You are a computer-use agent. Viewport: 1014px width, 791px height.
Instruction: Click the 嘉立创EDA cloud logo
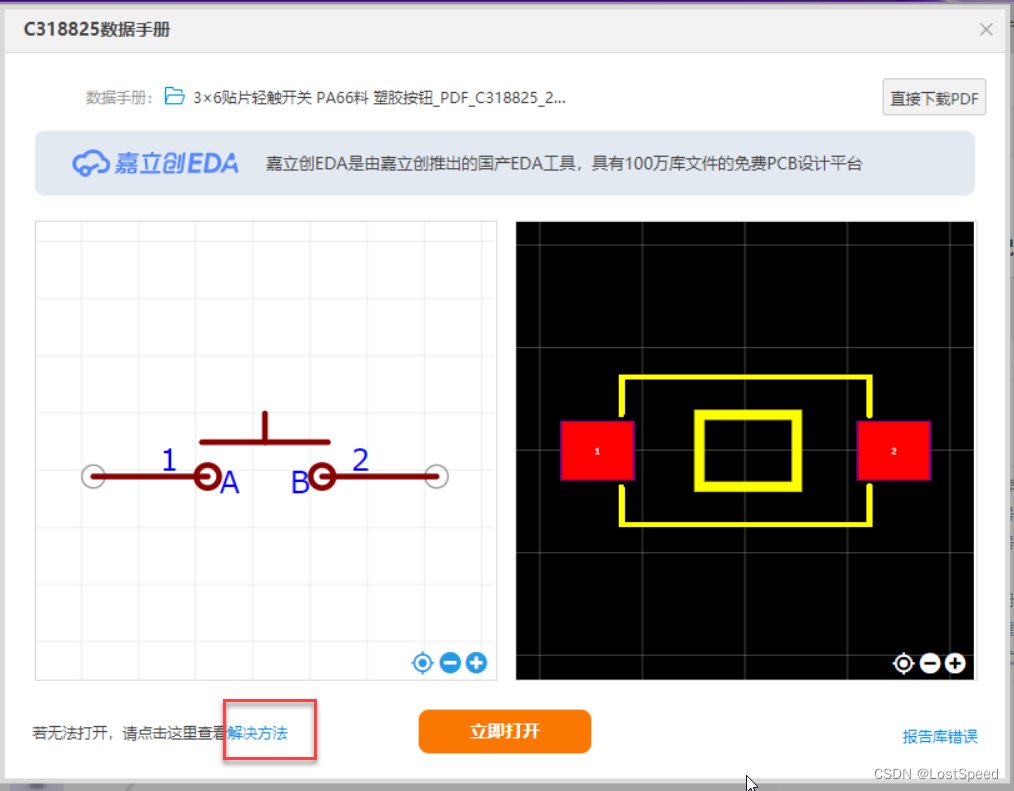tap(155, 163)
